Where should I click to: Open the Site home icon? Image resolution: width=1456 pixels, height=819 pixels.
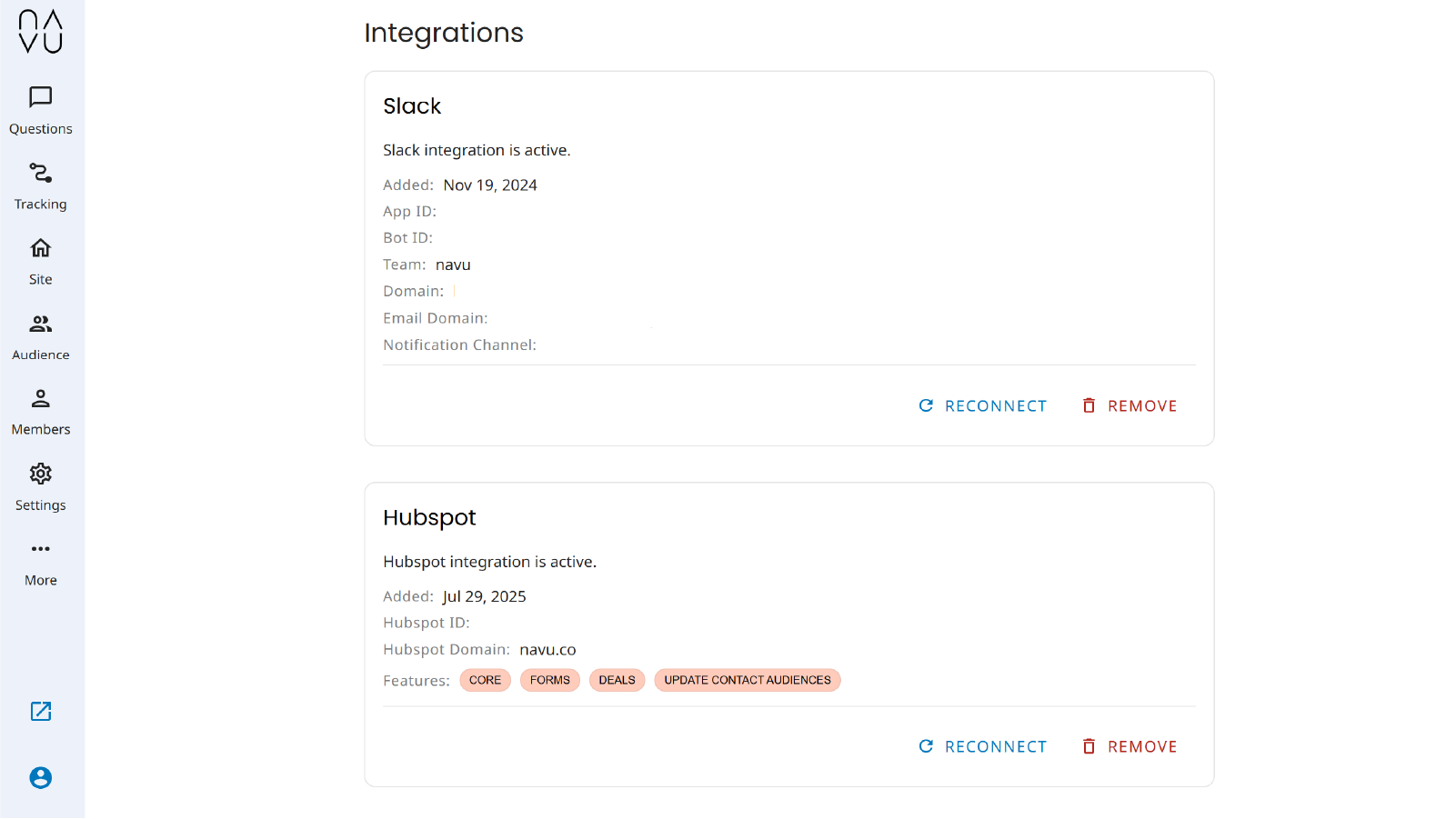tap(41, 261)
